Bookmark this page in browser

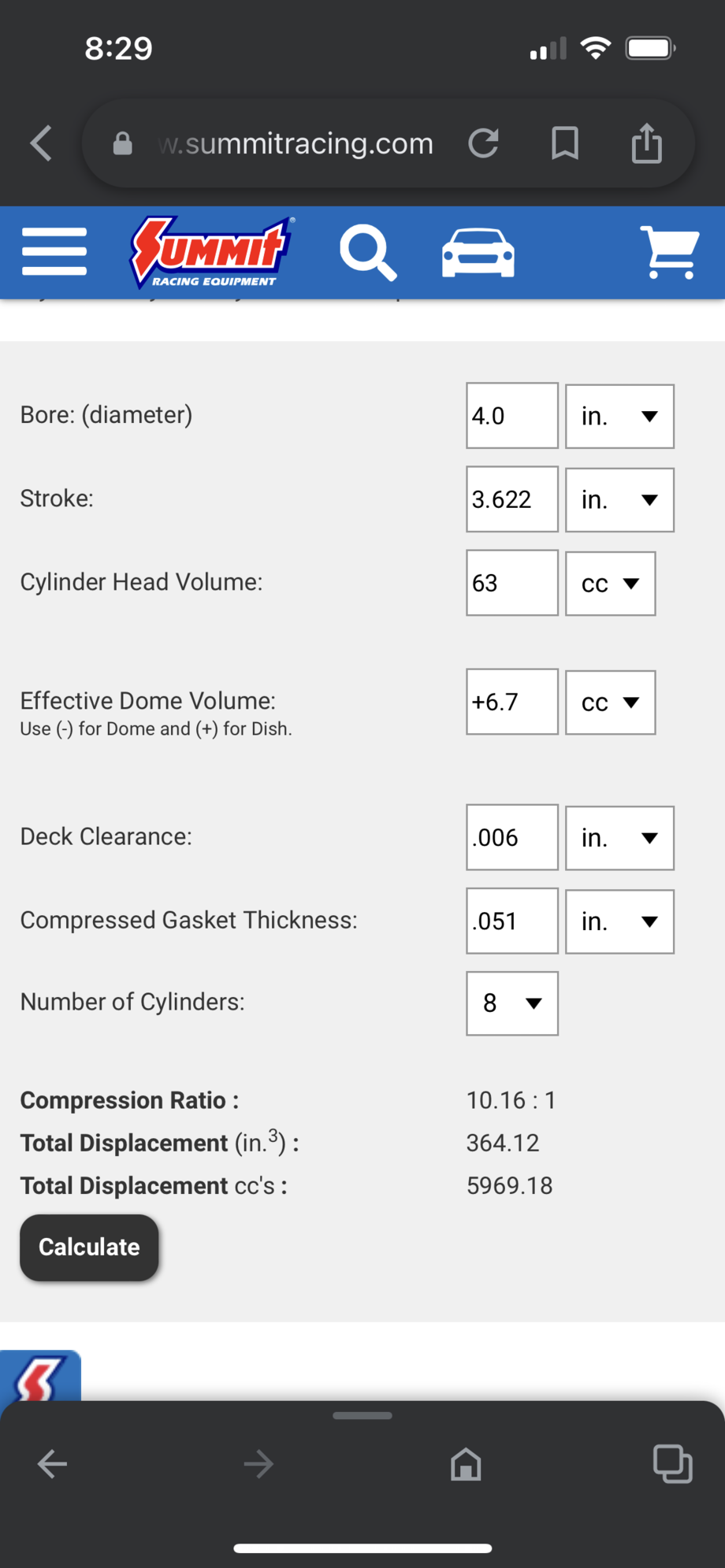(x=565, y=143)
